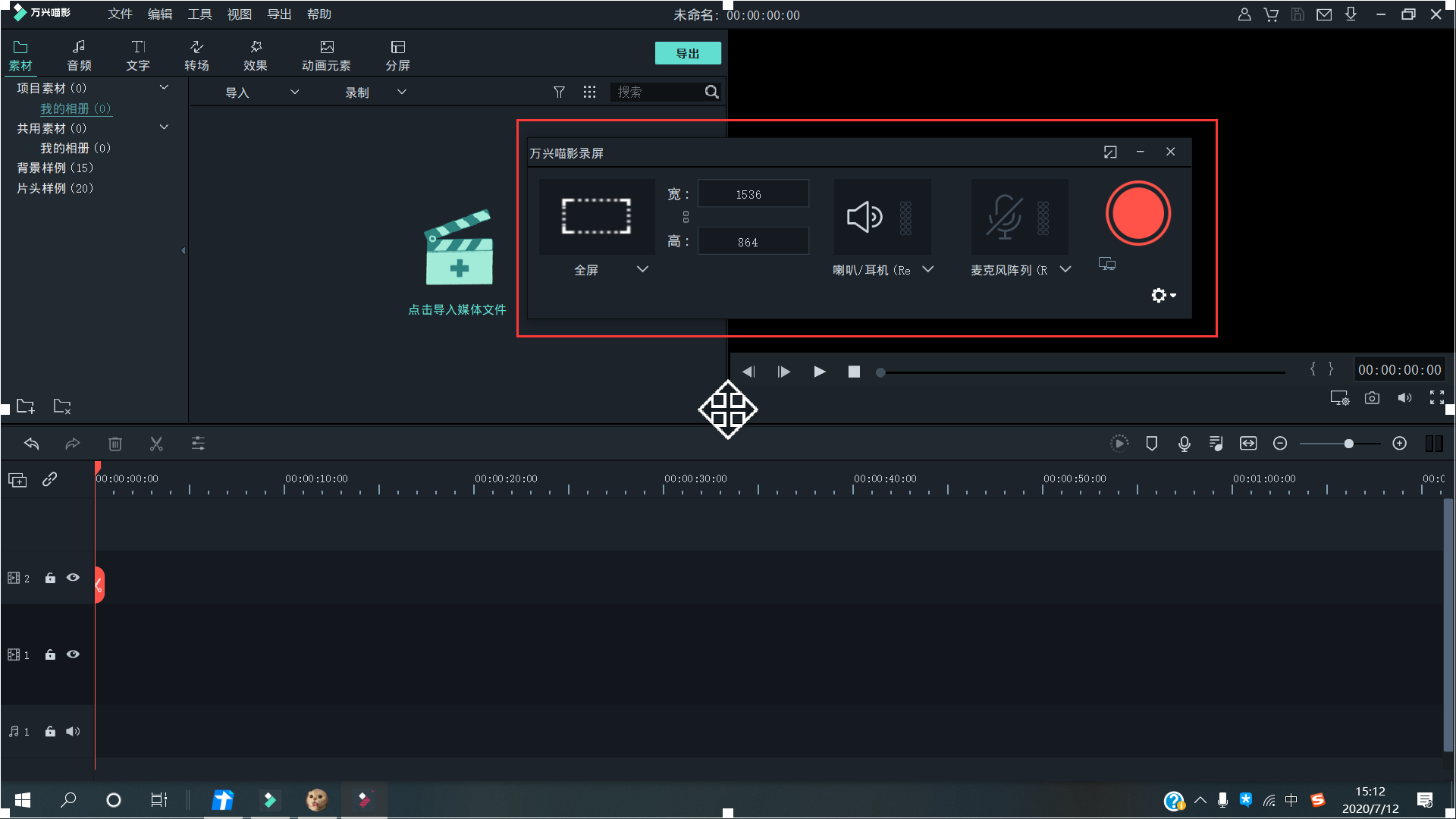The height and width of the screenshot is (819, 1456).
Task: Mute audio track 1 speaker icon
Action: [73, 731]
